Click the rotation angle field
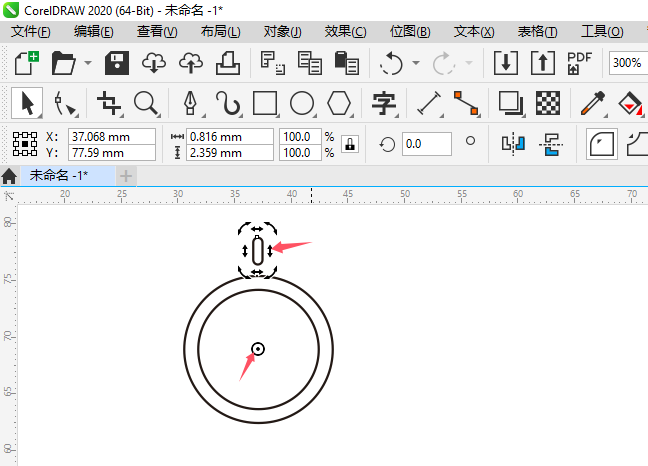 click(x=426, y=144)
